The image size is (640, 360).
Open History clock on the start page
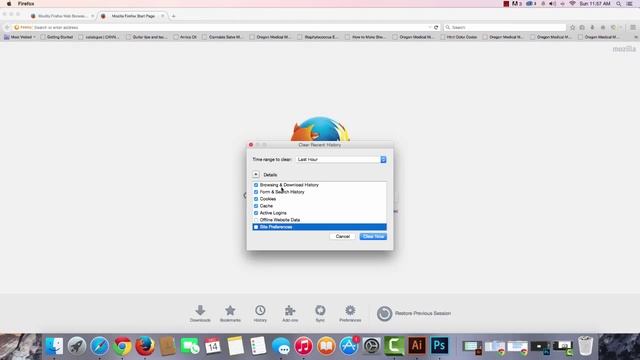pyautogui.click(x=260, y=313)
